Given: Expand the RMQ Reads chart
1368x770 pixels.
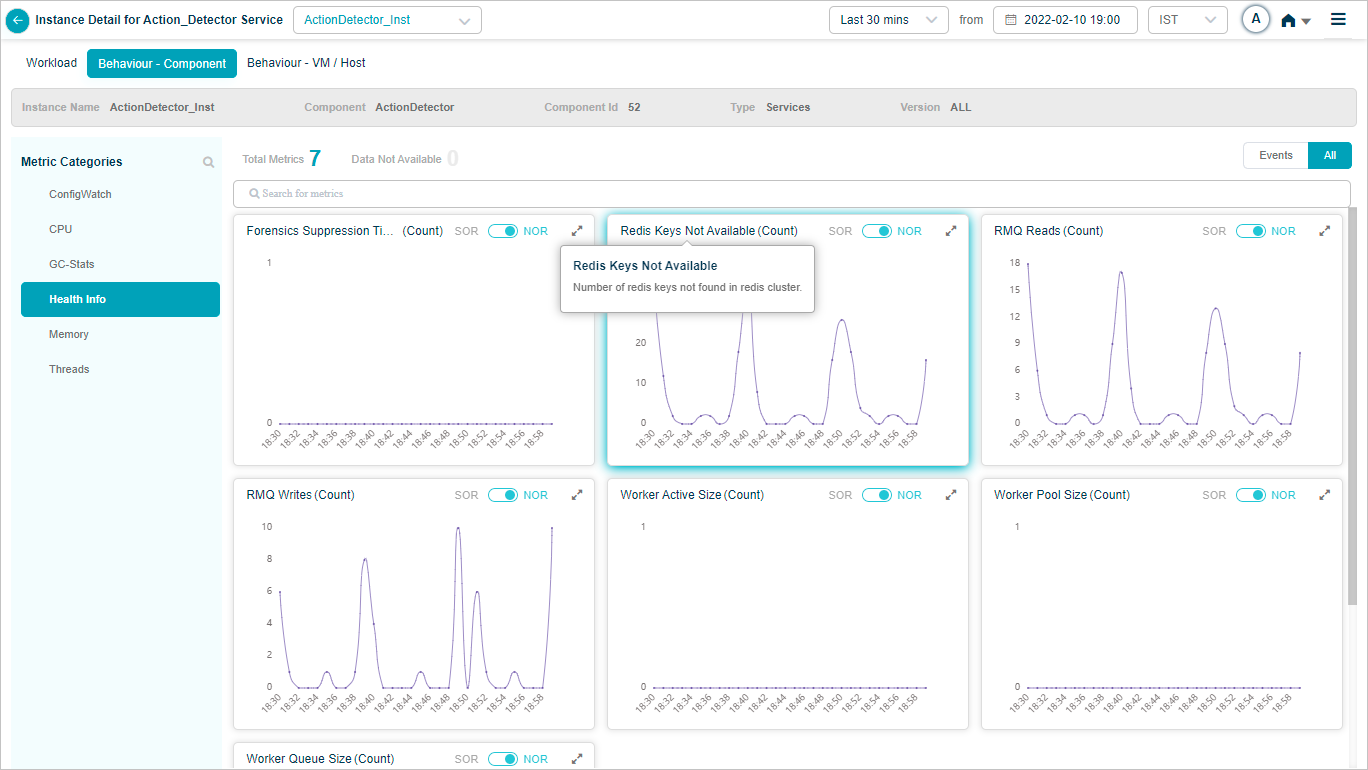Looking at the screenshot, I should 1324,231.
